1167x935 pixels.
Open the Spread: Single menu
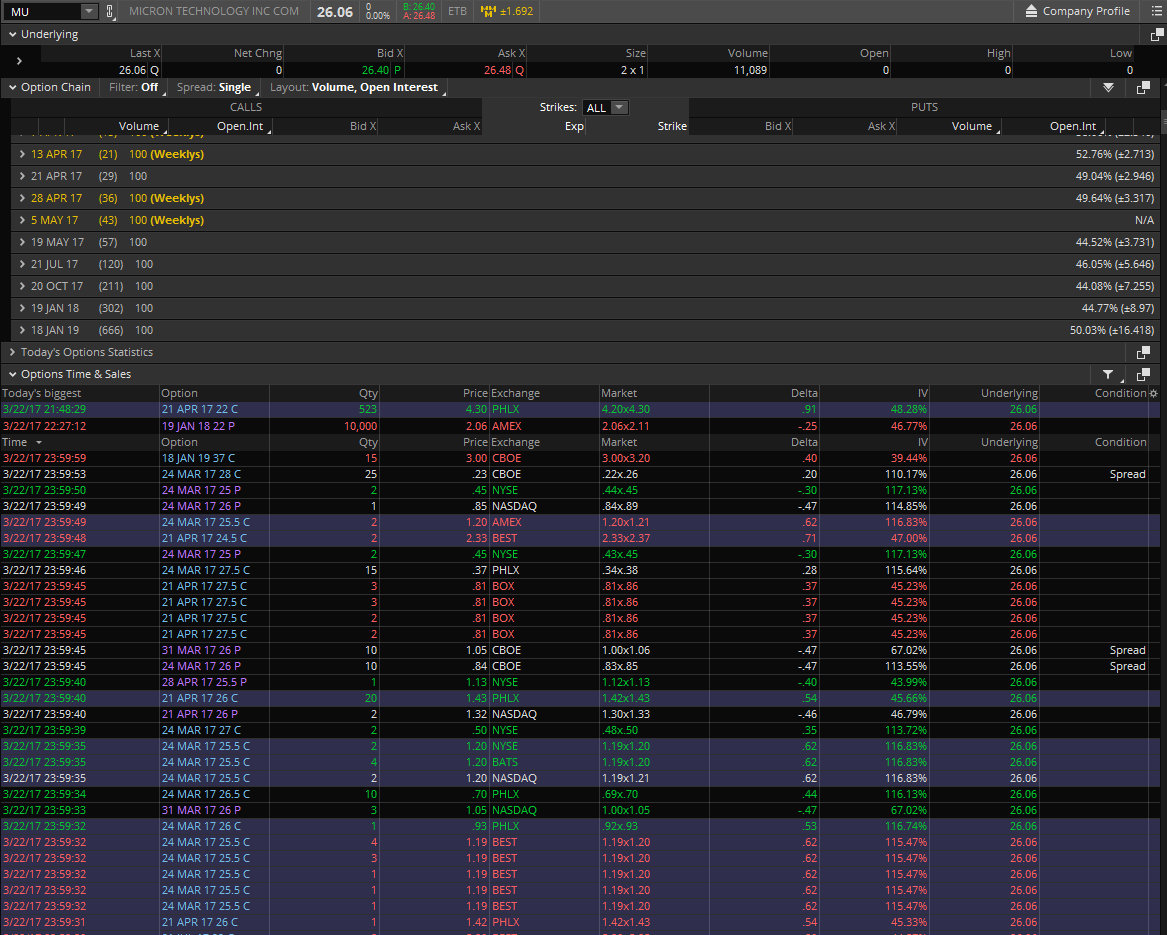point(214,88)
